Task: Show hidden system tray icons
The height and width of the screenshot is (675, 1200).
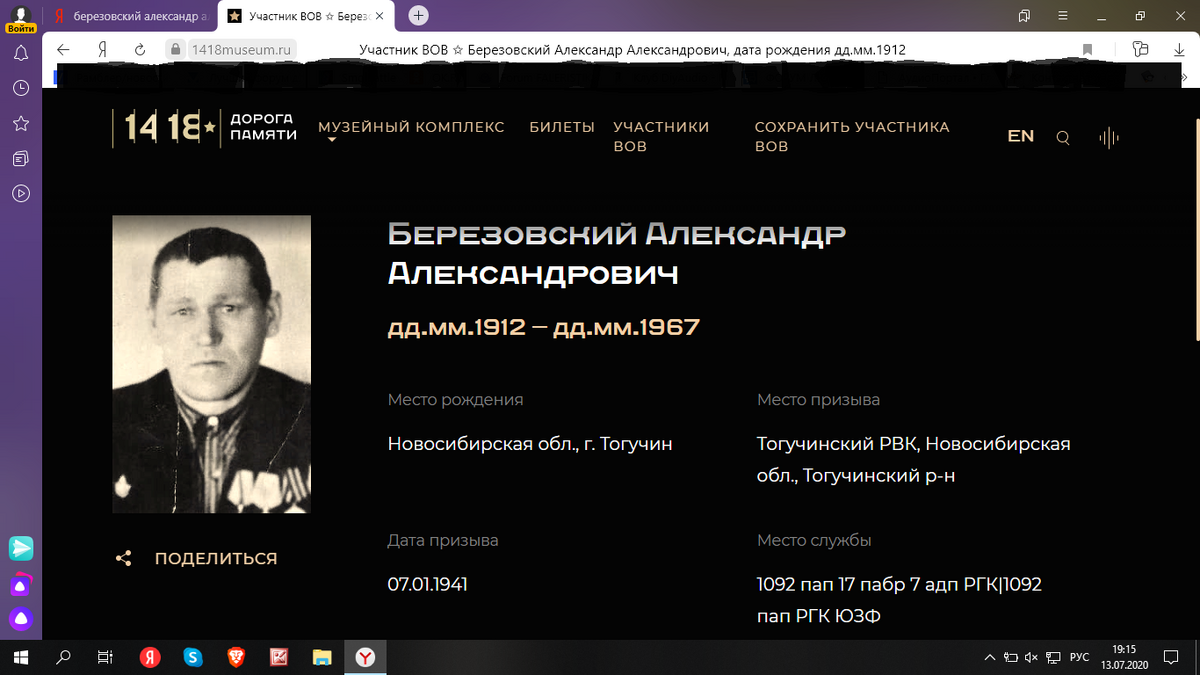Action: [989, 657]
